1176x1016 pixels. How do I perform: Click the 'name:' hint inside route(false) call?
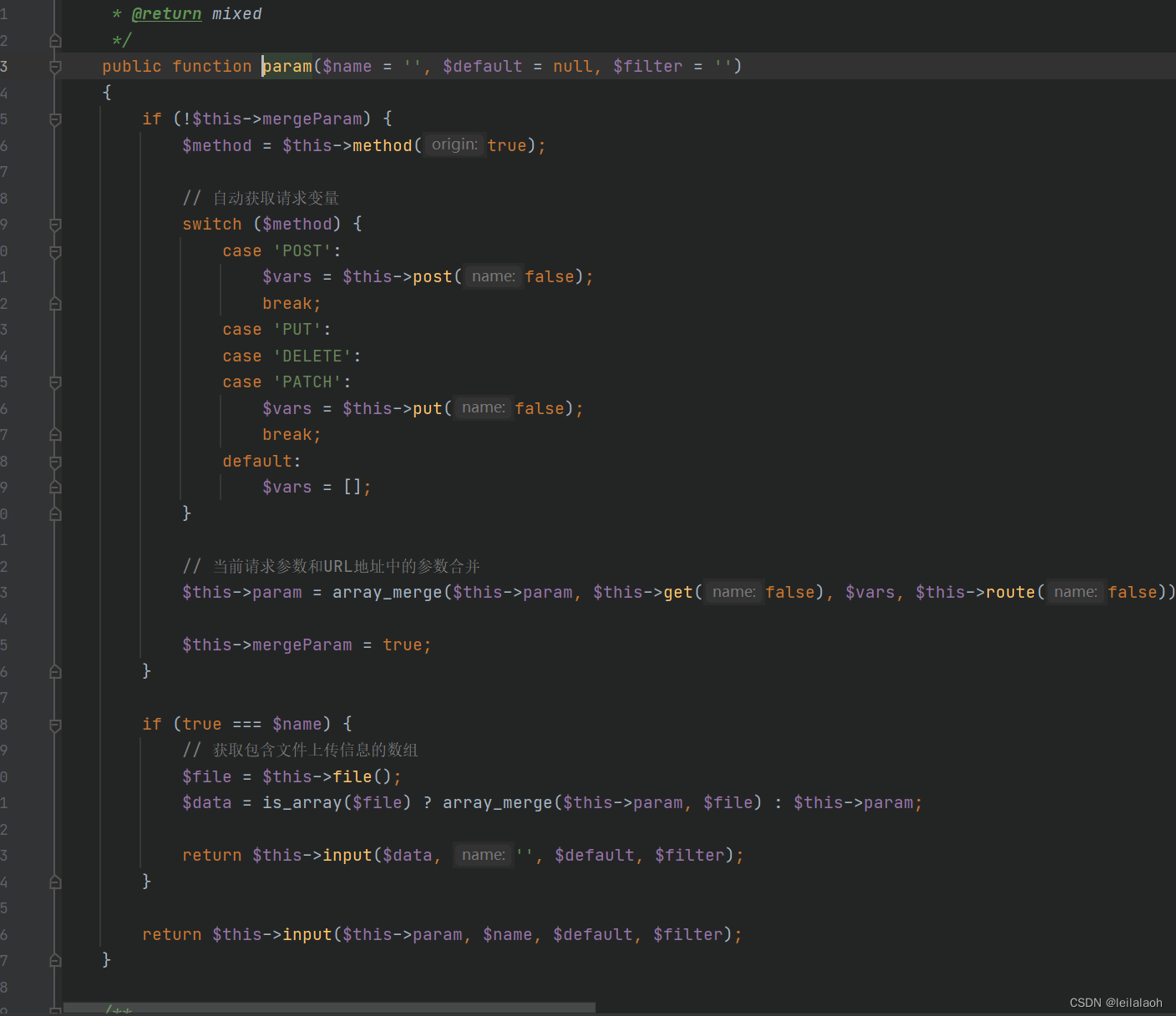click(x=1076, y=591)
